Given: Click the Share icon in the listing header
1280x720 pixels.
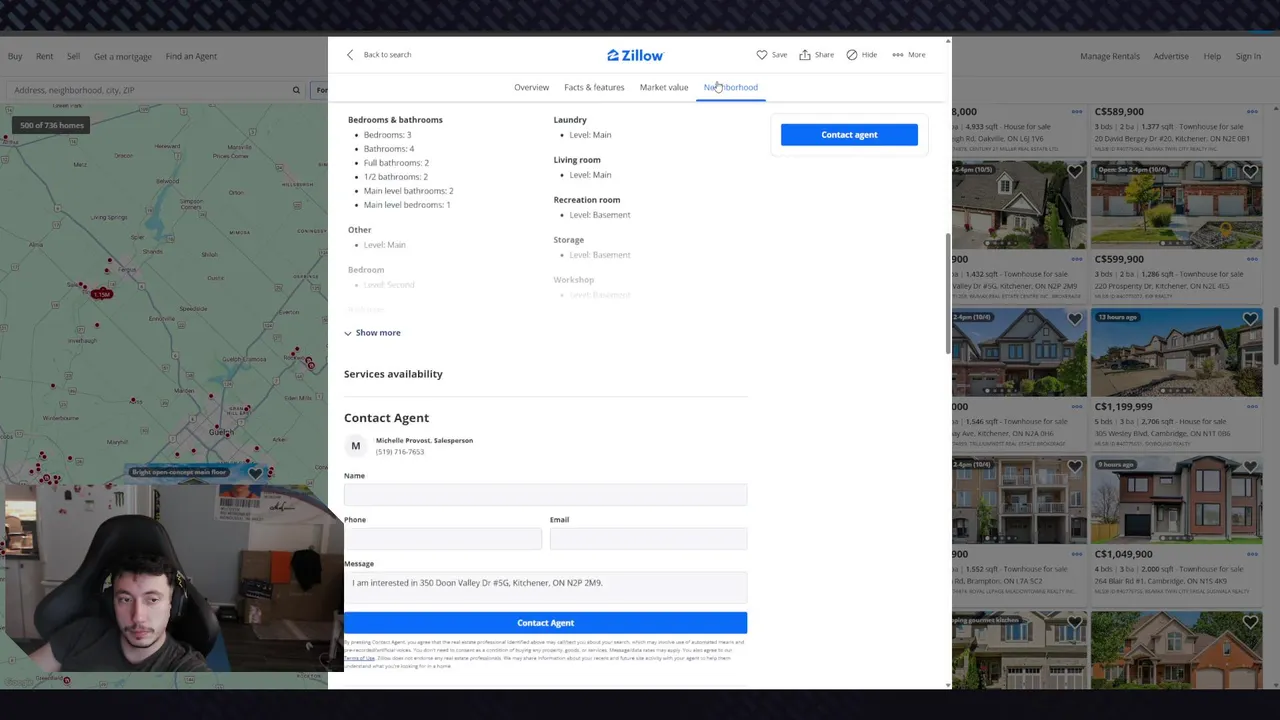Looking at the screenshot, I should 805,55.
